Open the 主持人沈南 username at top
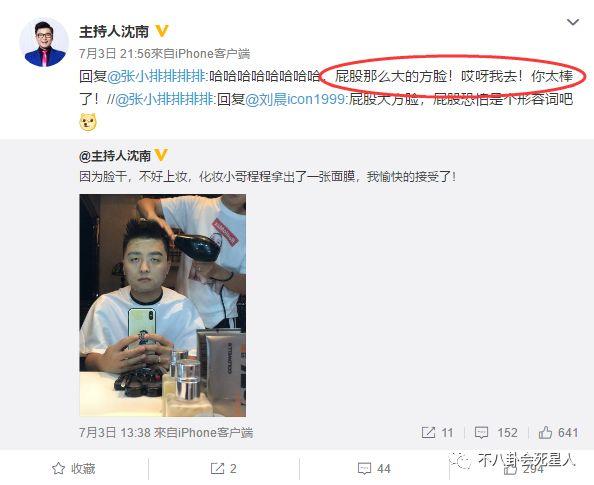This screenshot has width=594, height=485. [114, 31]
